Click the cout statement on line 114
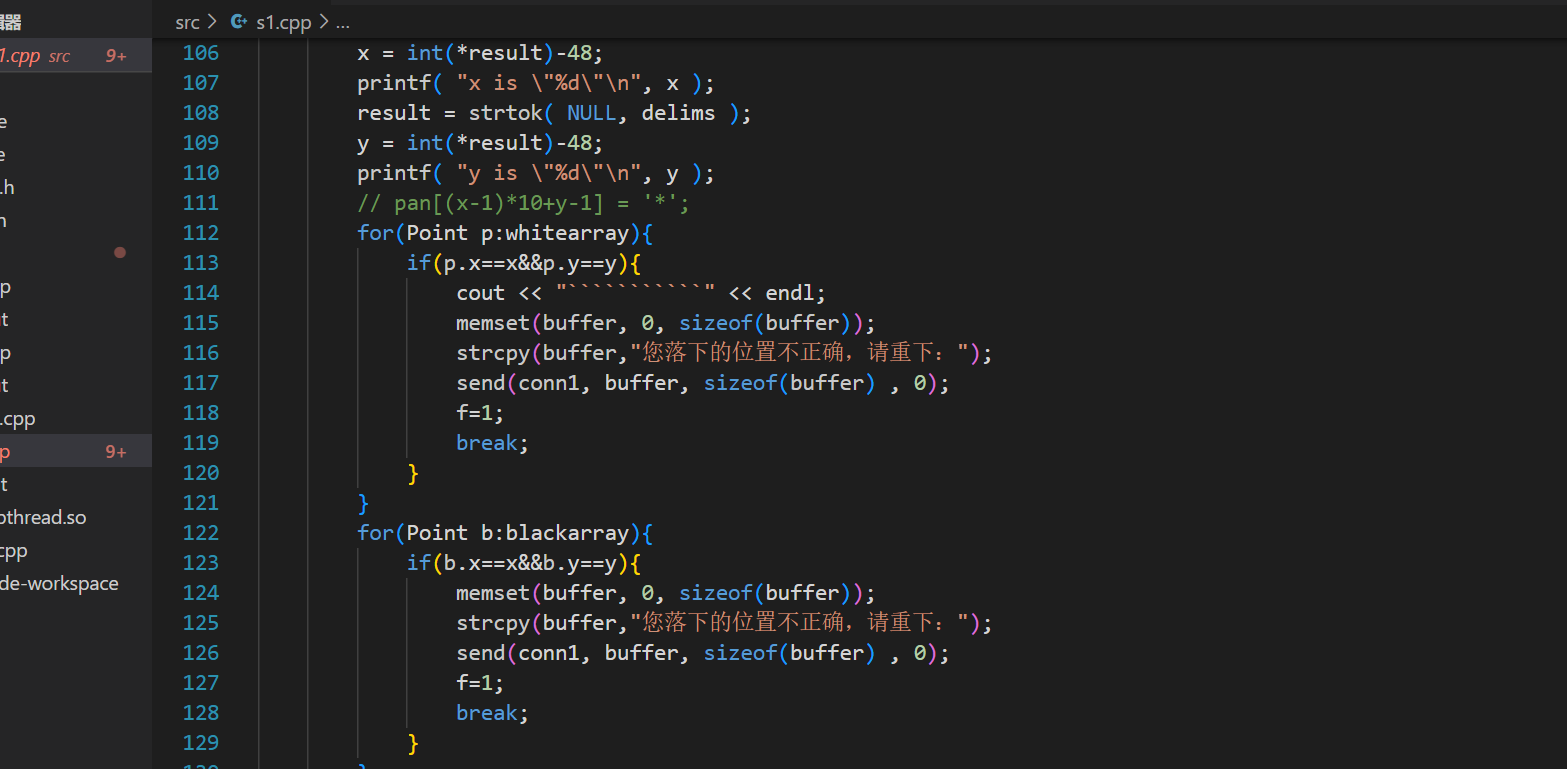Image resolution: width=1567 pixels, height=769 pixels. [x=642, y=293]
